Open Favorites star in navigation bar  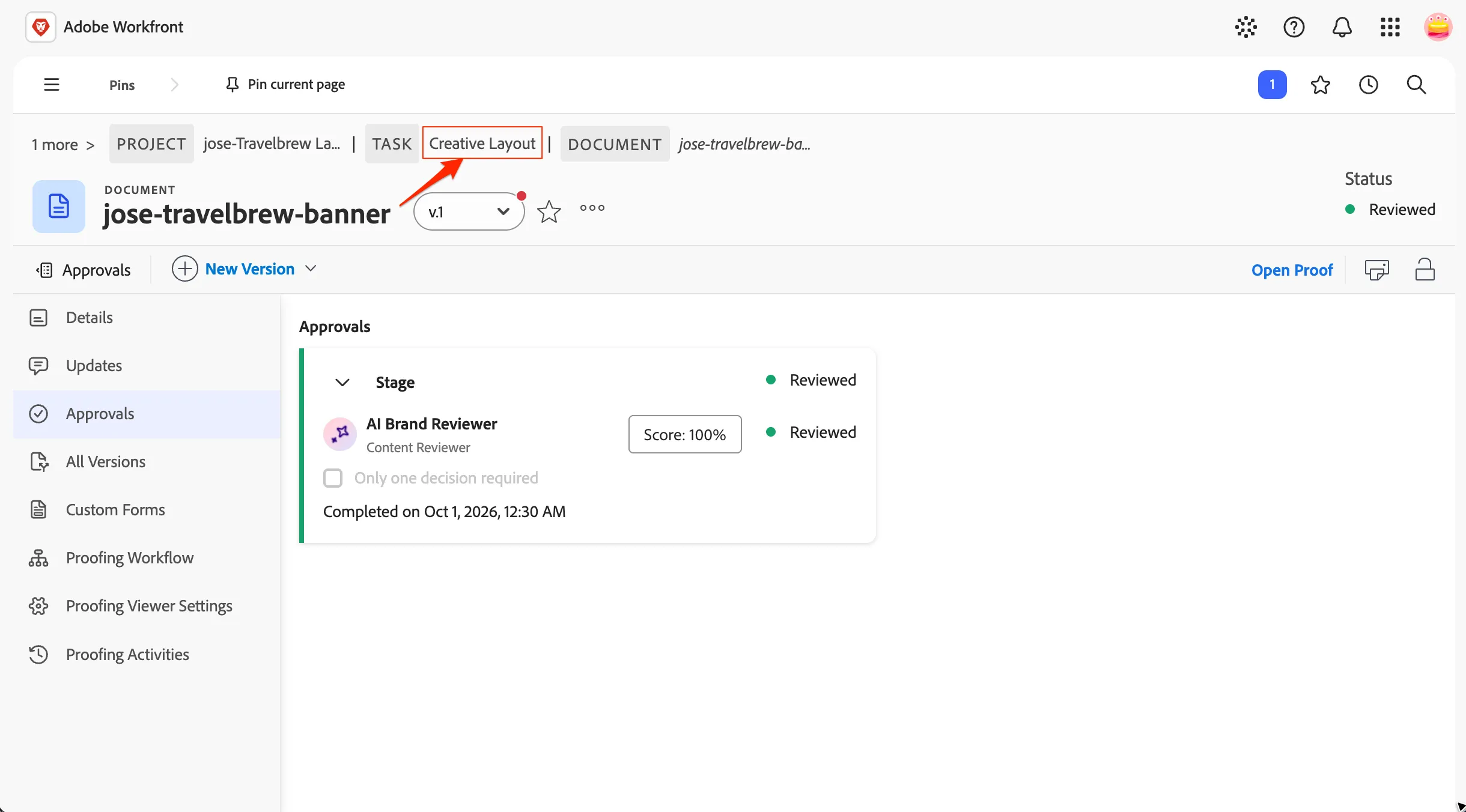point(1320,85)
